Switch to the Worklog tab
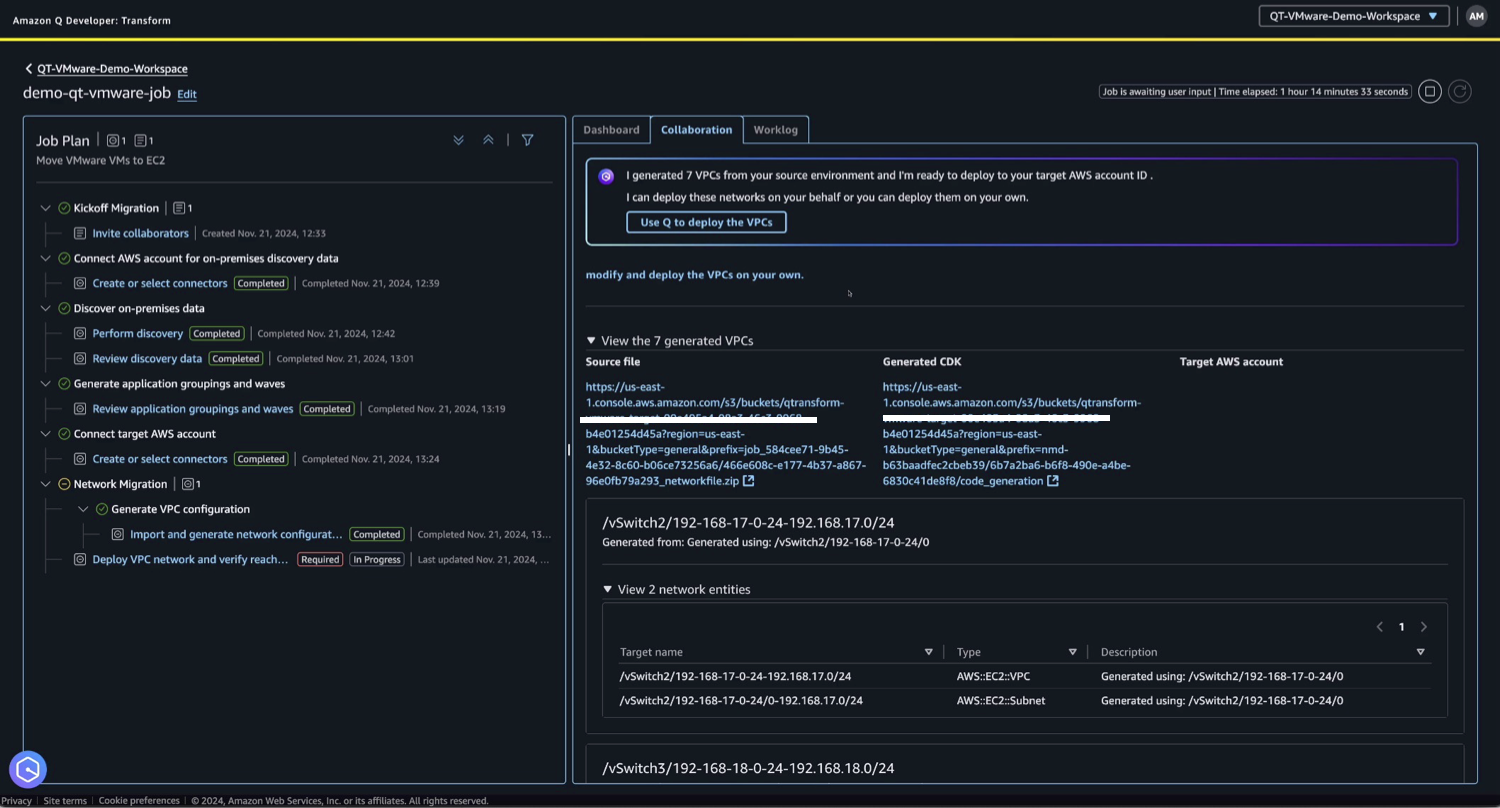 coord(775,129)
